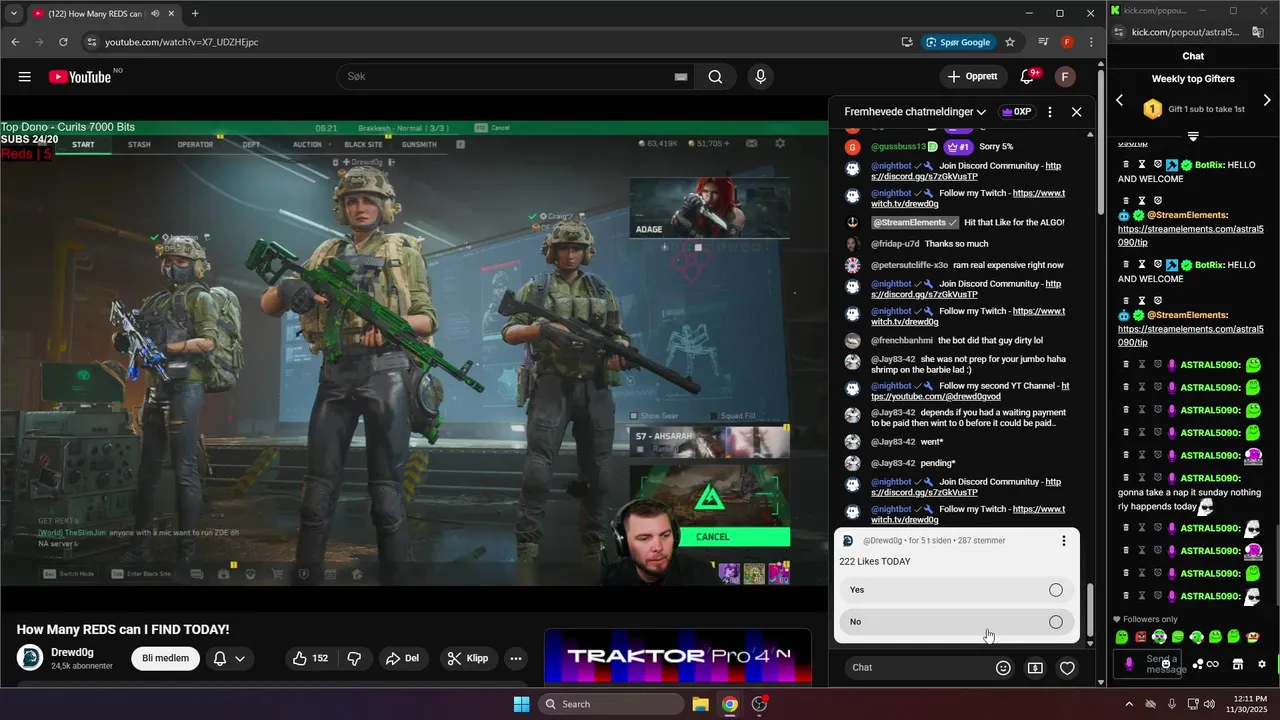Open the Windows Start menu

pyautogui.click(x=521, y=704)
